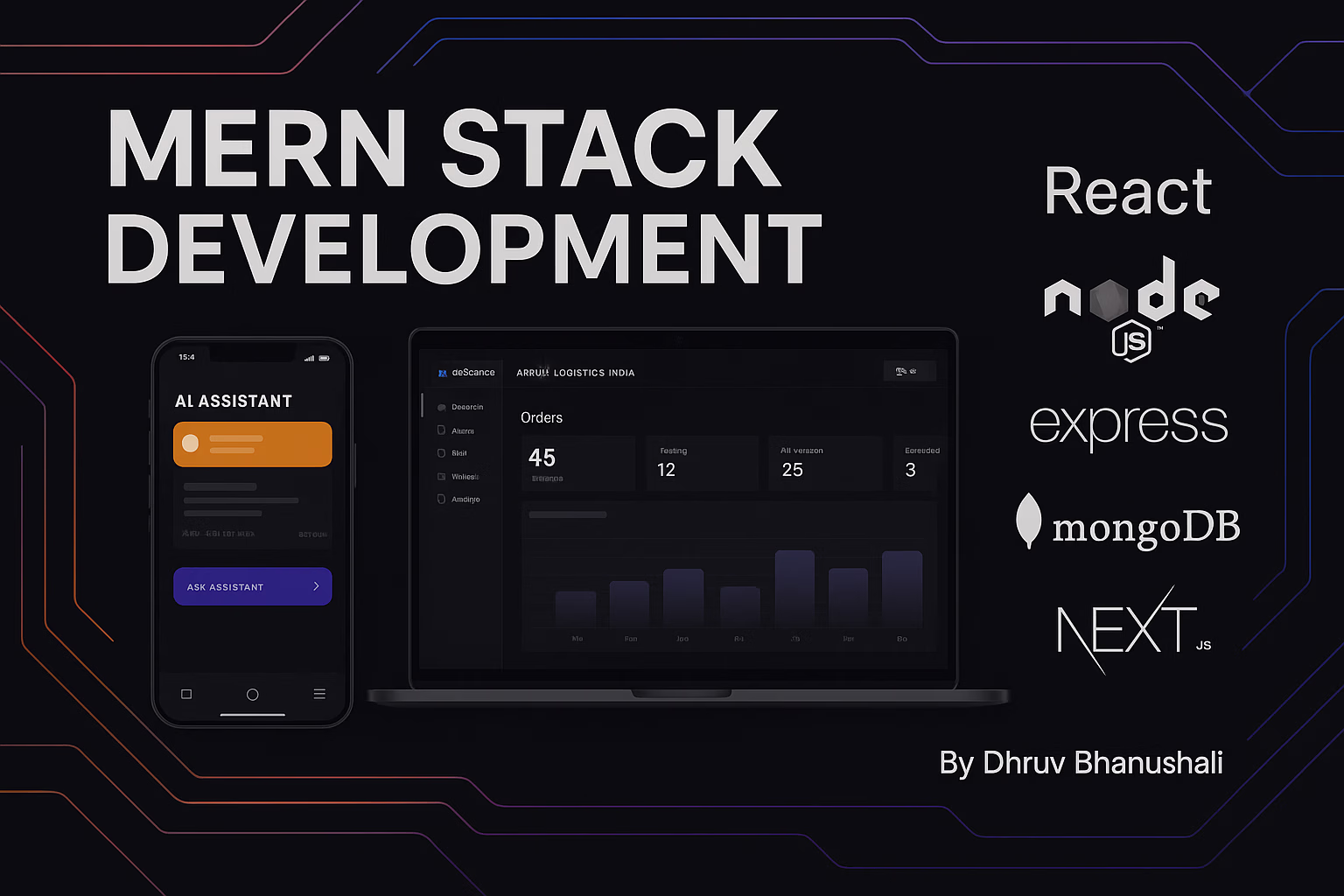Viewport: 1344px width, 896px height.
Task: Open the Alerts icon in the dashboard sidebar
Action: pyautogui.click(x=440, y=430)
